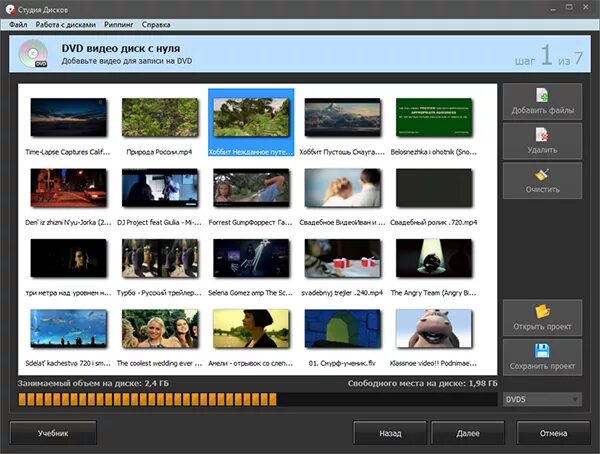Viewport: 600px width, 454px height.
Task: Click the Свободного места на диске: 1,98 ГБ label
Action: 422,383
